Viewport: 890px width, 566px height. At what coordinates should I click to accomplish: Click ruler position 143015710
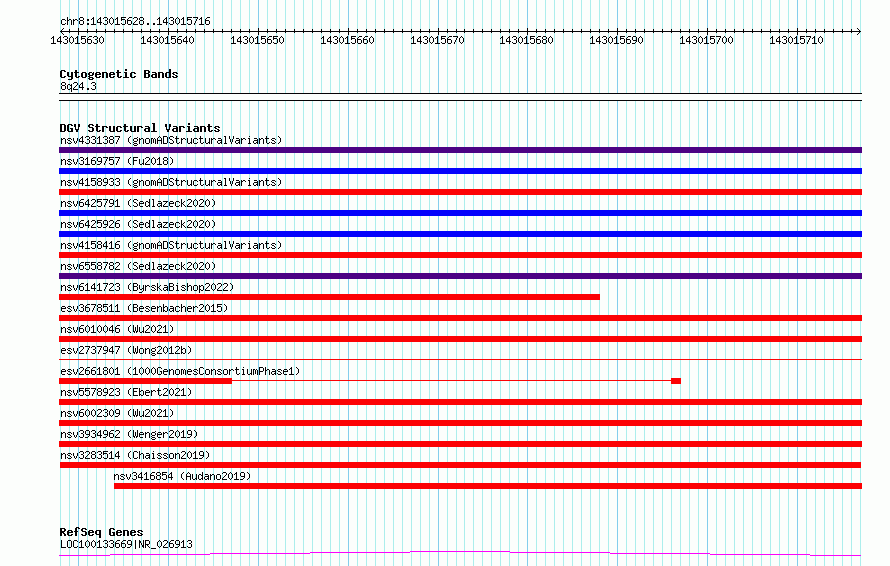(796, 40)
